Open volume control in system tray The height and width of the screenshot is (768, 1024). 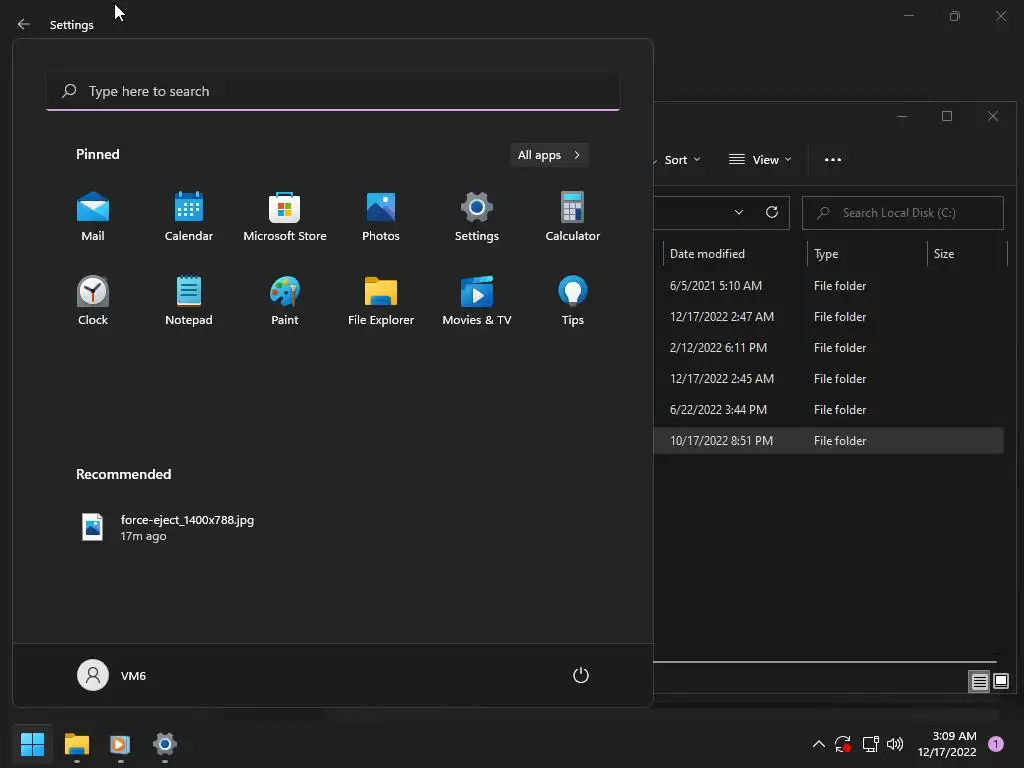tap(895, 744)
